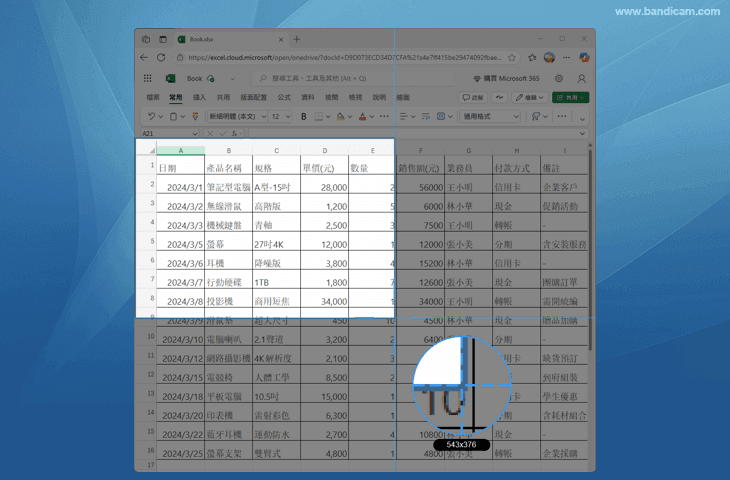Open the 註解 comments button
730x480 pixels.
(x=473, y=97)
